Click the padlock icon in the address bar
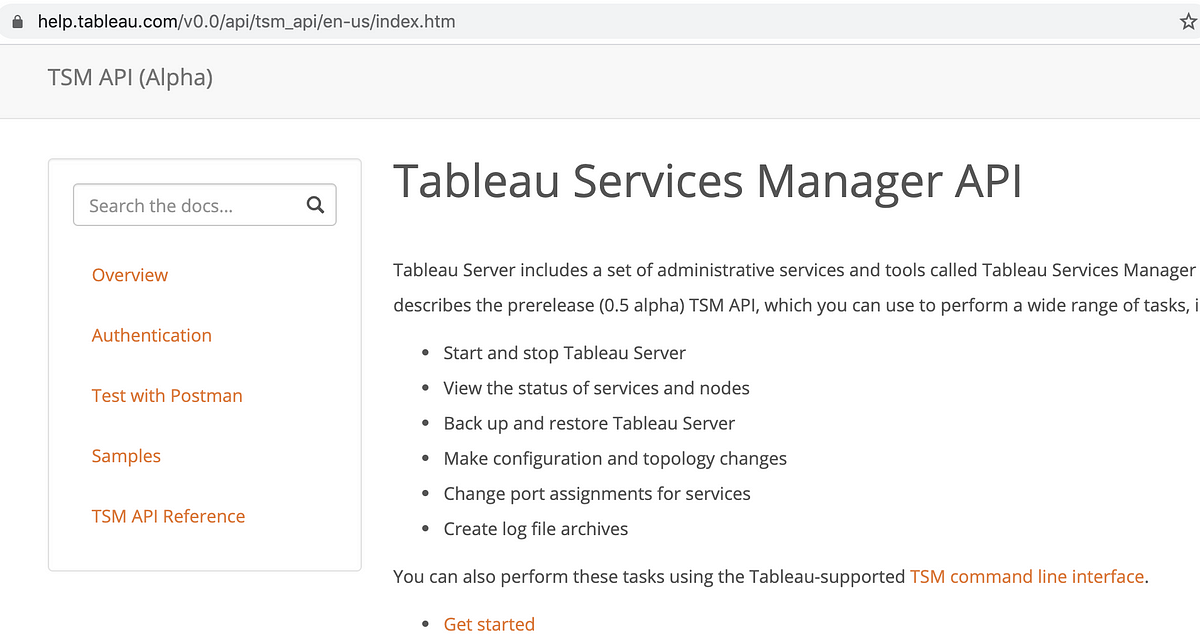 (x=17, y=20)
